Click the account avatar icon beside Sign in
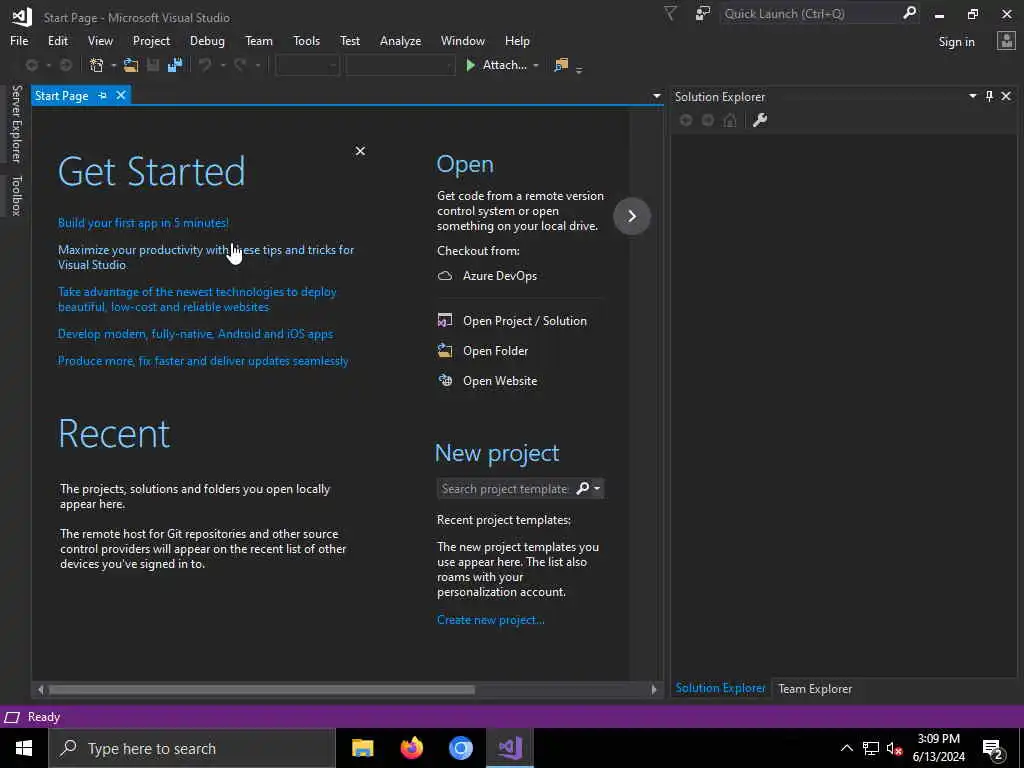1024x768 pixels. pyautogui.click(x=1006, y=41)
